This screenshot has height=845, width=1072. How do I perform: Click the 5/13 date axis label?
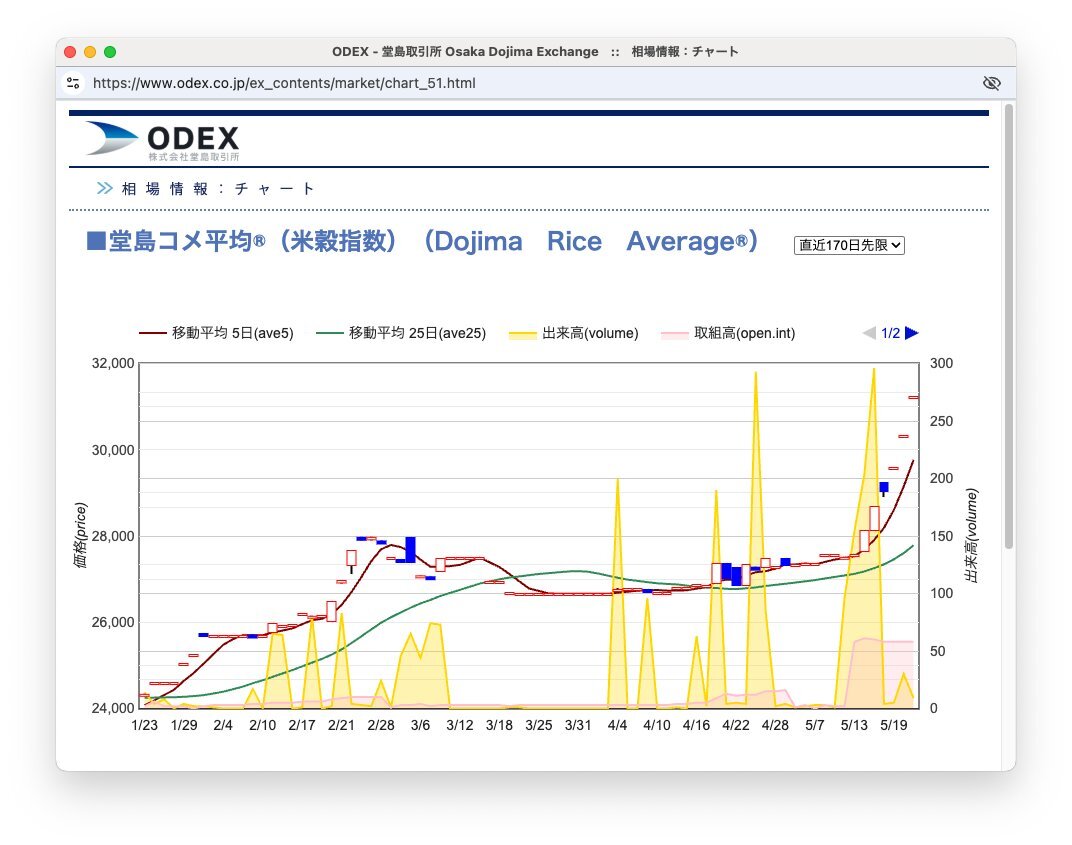tap(854, 725)
